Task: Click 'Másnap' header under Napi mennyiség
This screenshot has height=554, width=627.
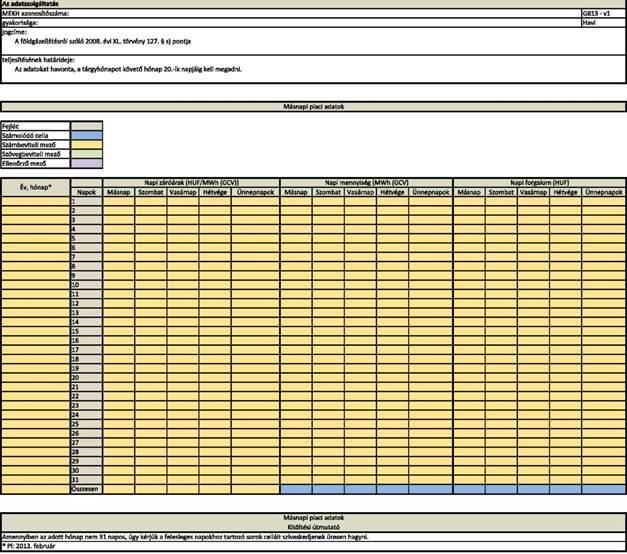Action: click(296, 192)
